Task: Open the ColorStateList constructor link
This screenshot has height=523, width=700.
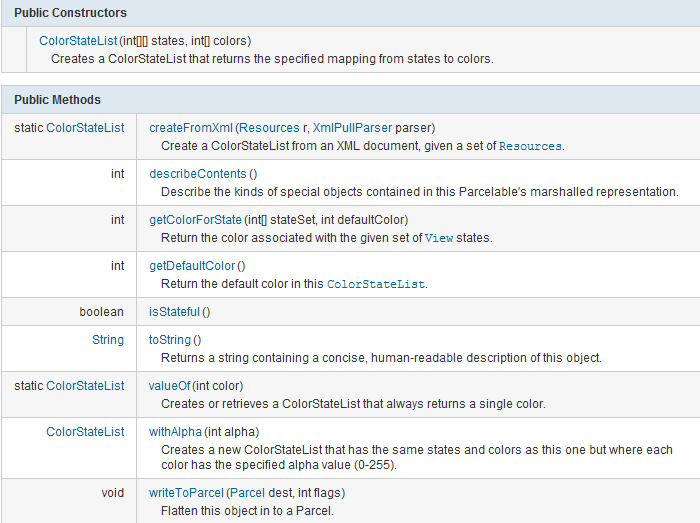Action: [76, 41]
